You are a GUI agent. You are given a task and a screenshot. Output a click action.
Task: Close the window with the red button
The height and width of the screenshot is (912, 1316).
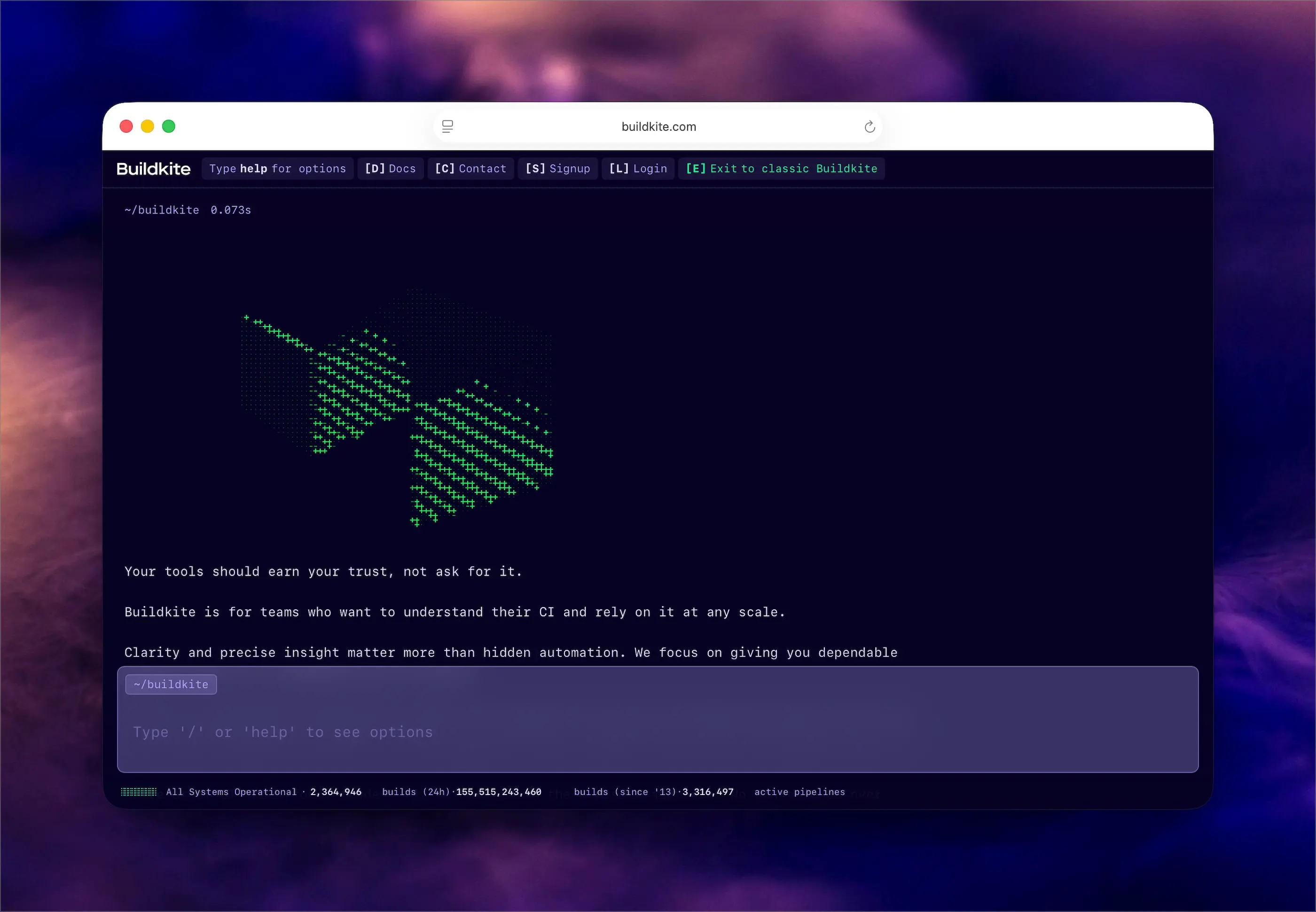pos(126,126)
